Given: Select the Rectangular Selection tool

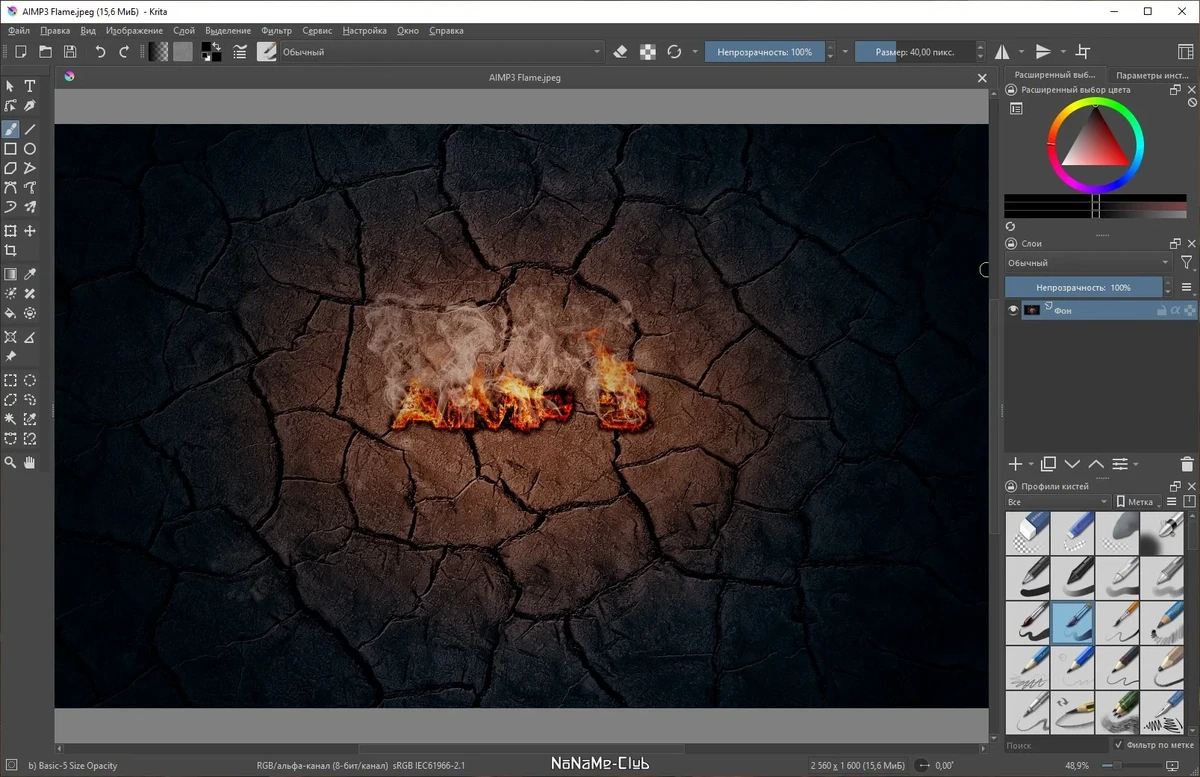Looking at the screenshot, I should 10,380.
